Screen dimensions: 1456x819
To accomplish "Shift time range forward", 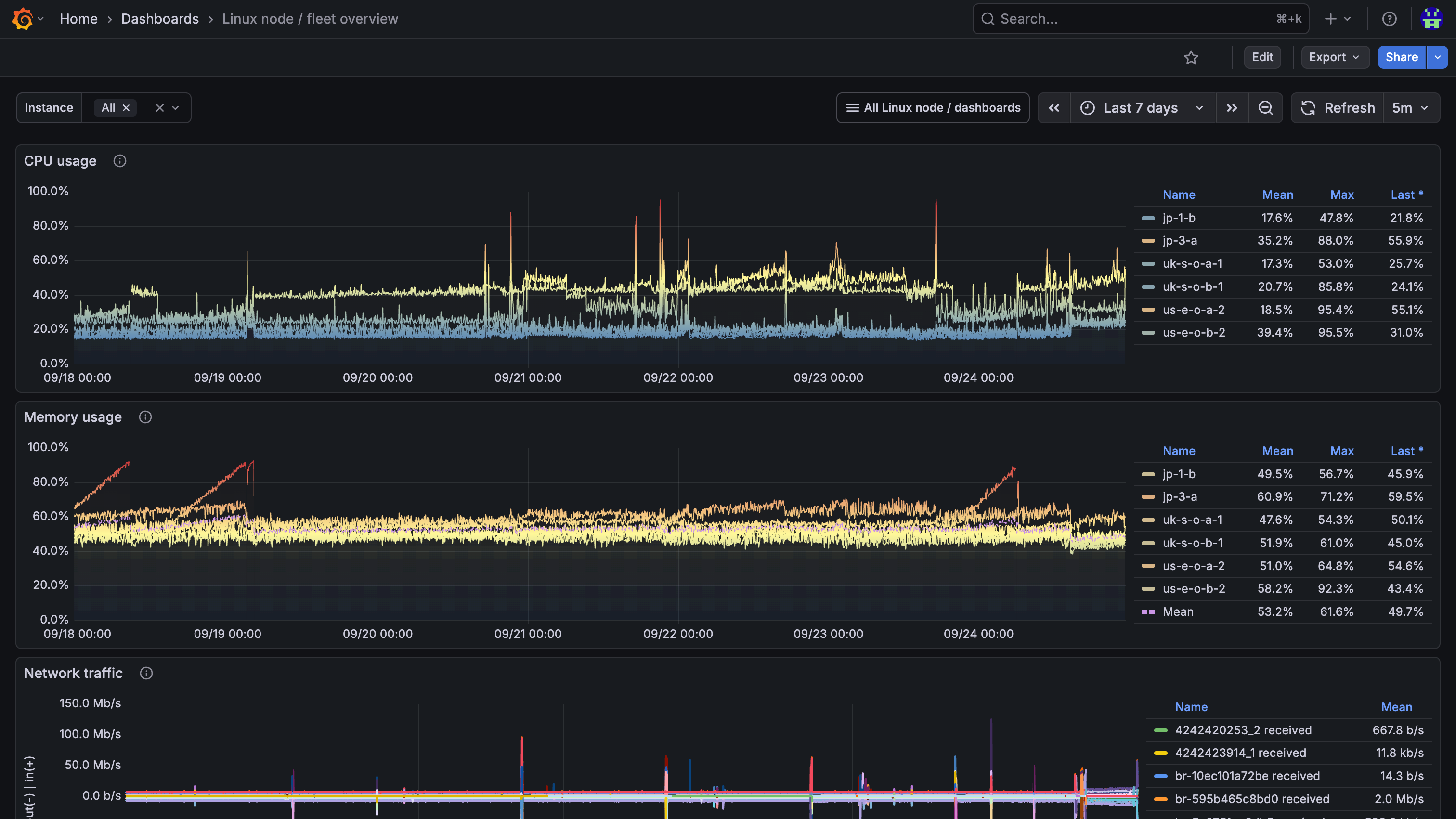I will pyautogui.click(x=1232, y=108).
